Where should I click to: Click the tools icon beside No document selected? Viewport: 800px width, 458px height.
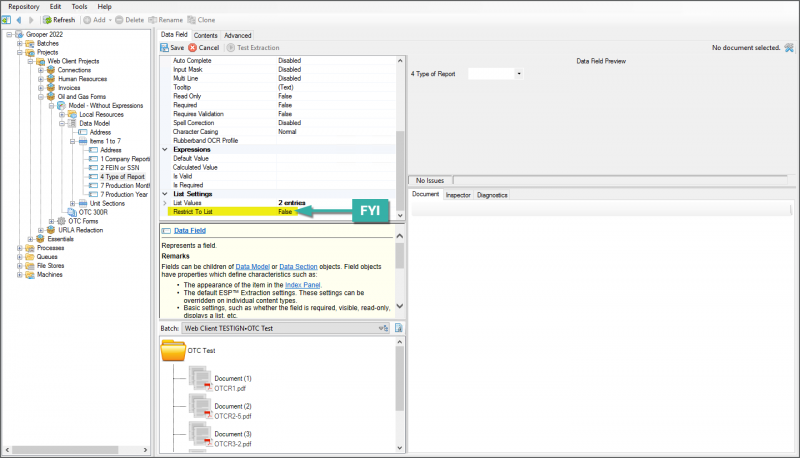[789, 47]
